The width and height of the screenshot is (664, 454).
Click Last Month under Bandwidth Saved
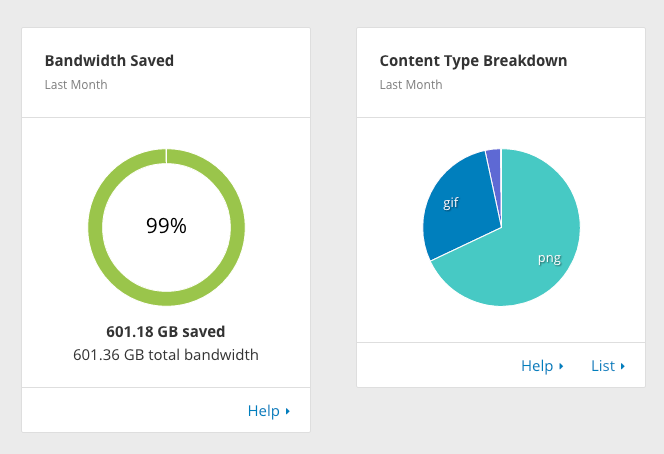(76, 85)
